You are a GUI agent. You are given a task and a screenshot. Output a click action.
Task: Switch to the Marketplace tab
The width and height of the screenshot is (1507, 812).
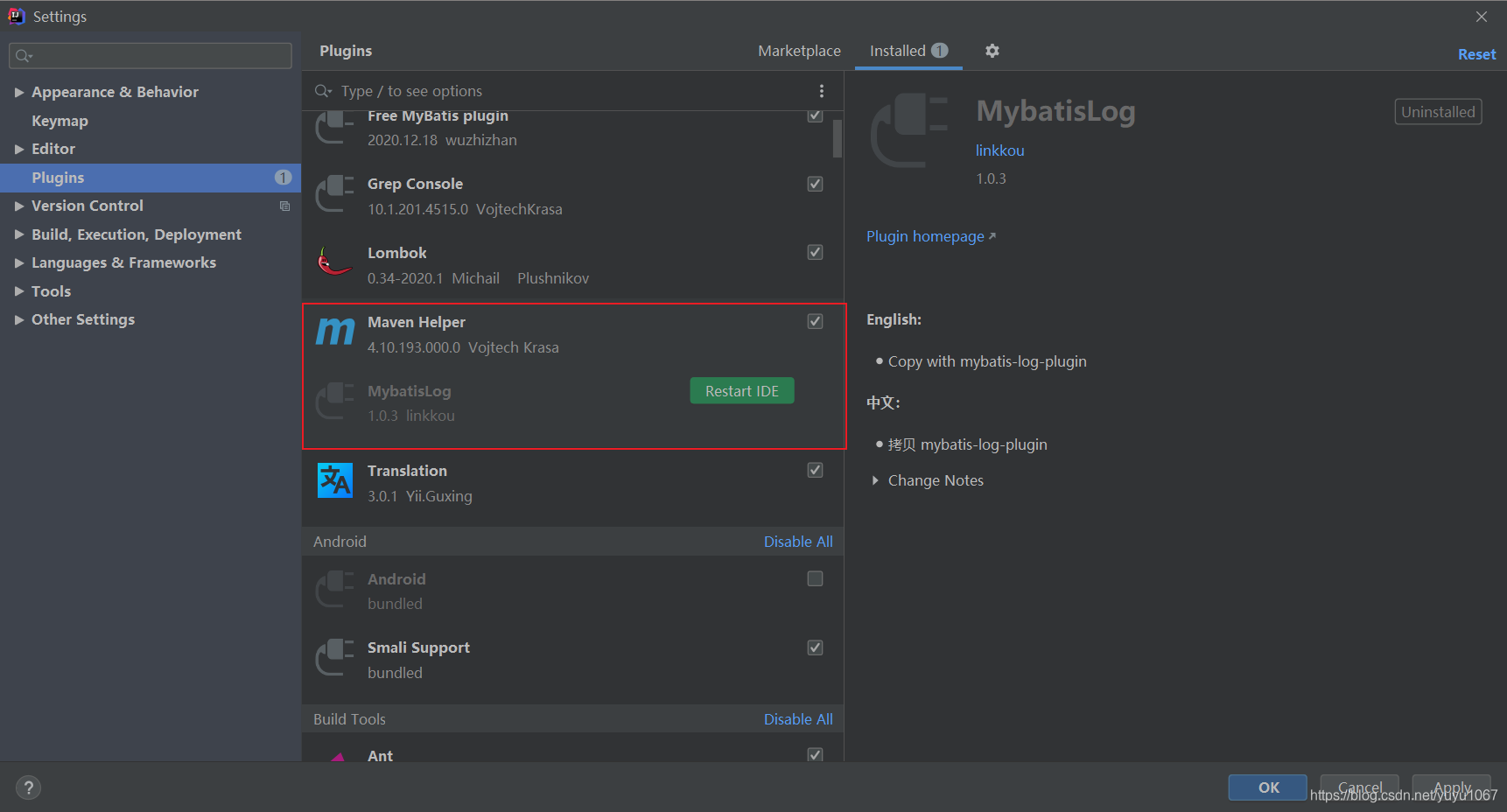(798, 51)
